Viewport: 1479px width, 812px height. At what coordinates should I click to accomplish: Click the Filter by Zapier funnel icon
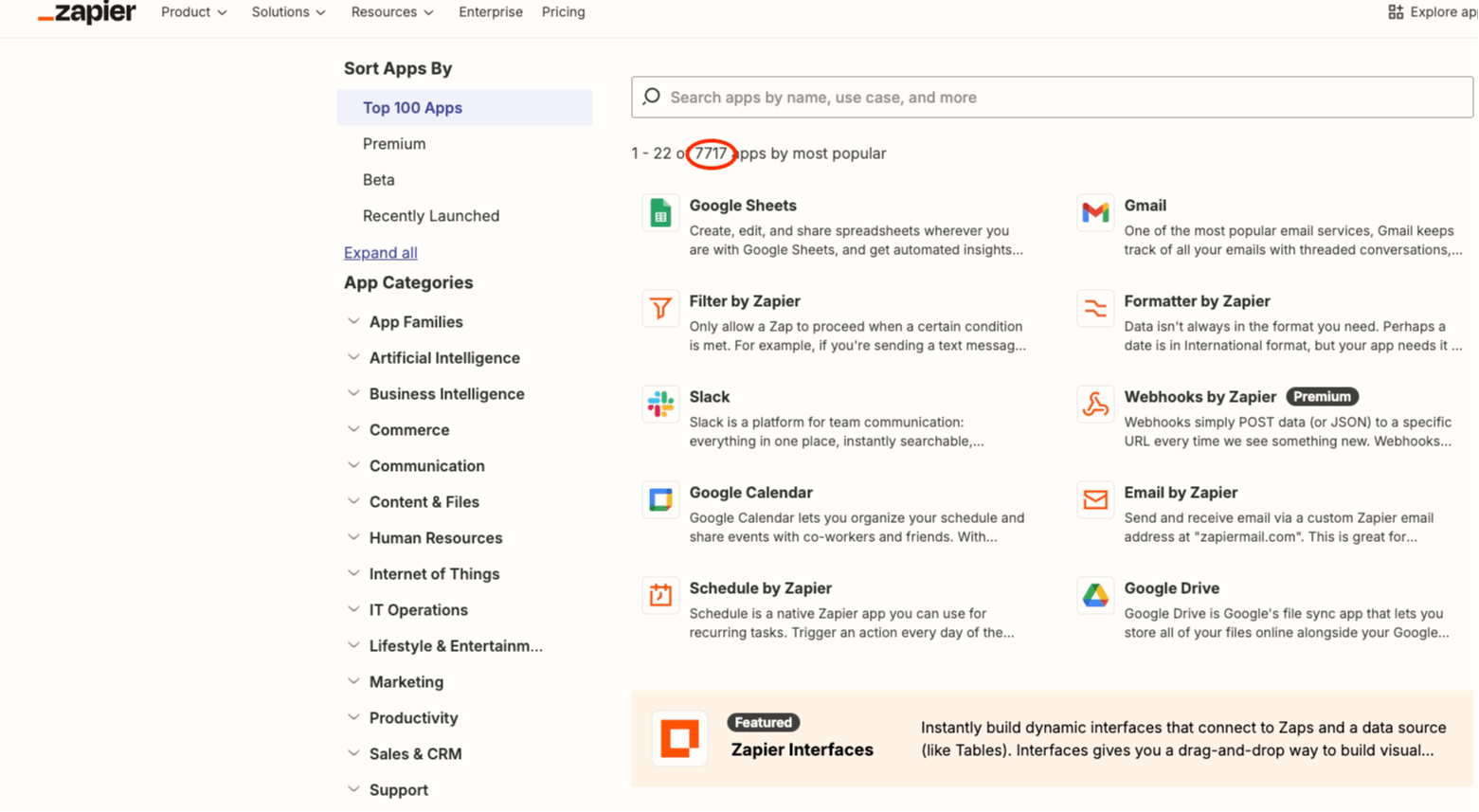click(x=660, y=309)
